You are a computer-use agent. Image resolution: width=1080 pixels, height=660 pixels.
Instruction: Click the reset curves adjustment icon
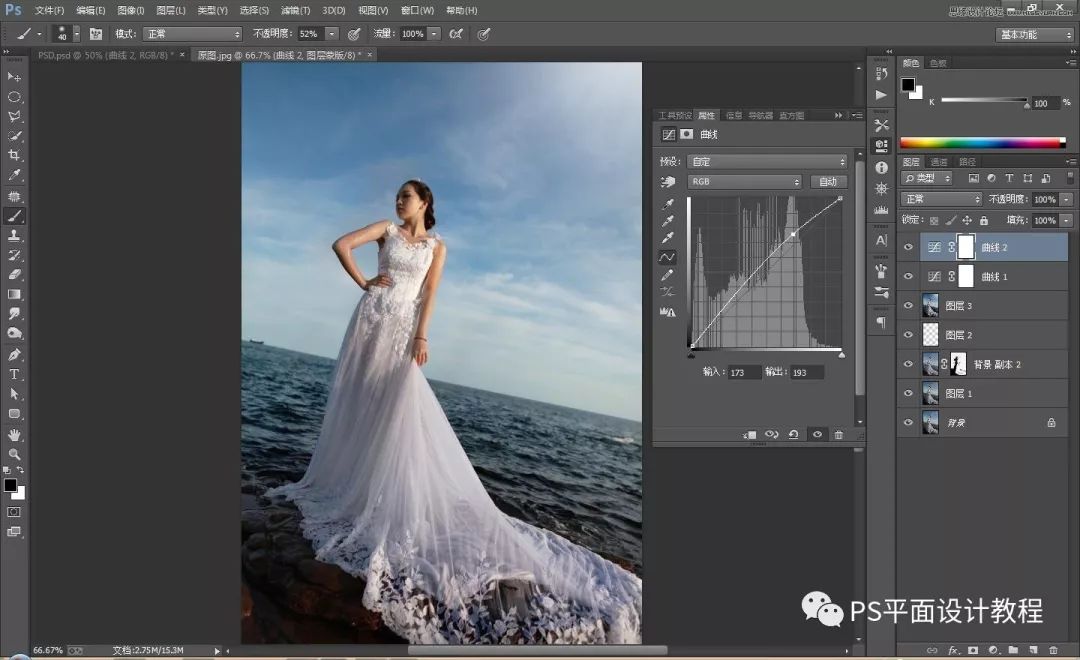793,435
